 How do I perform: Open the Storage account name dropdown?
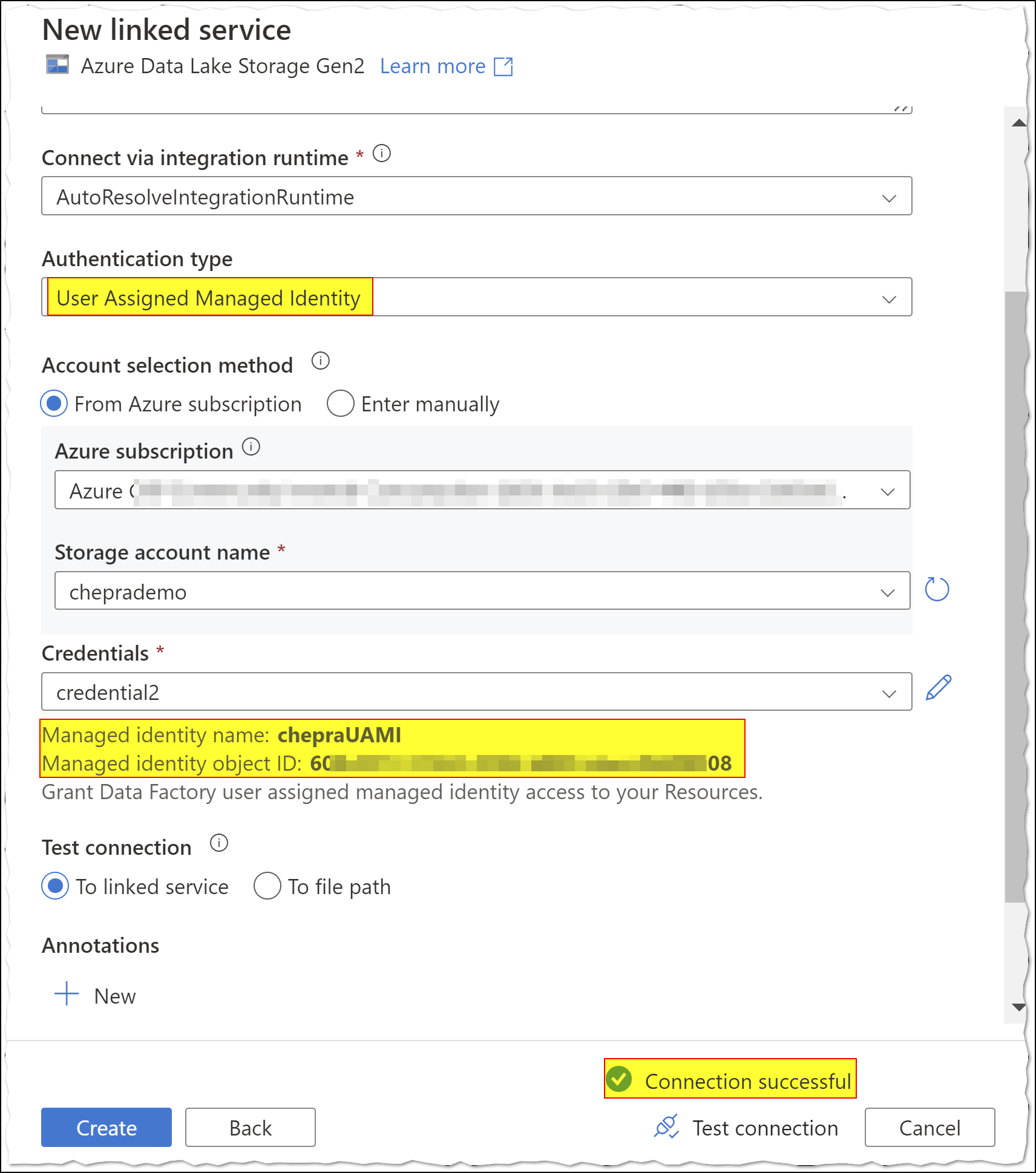(x=482, y=591)
